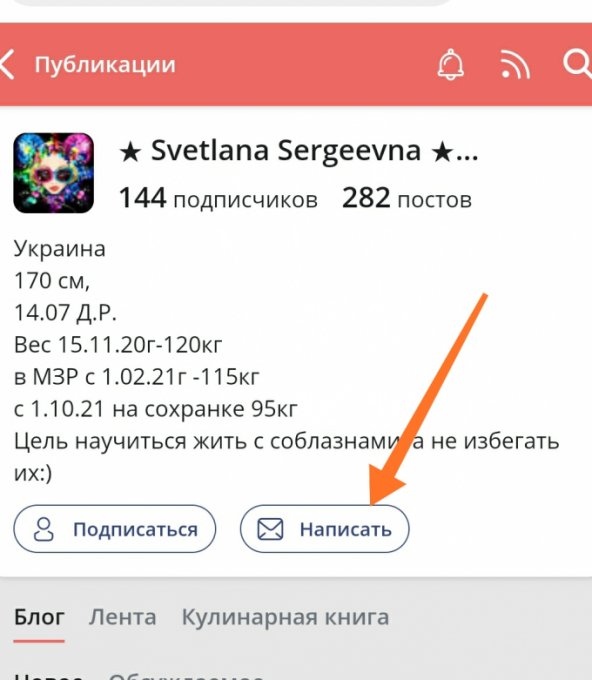Open the colorful masked-face avatar
Viewport: 592px width, 680px height.
point(53,173)
